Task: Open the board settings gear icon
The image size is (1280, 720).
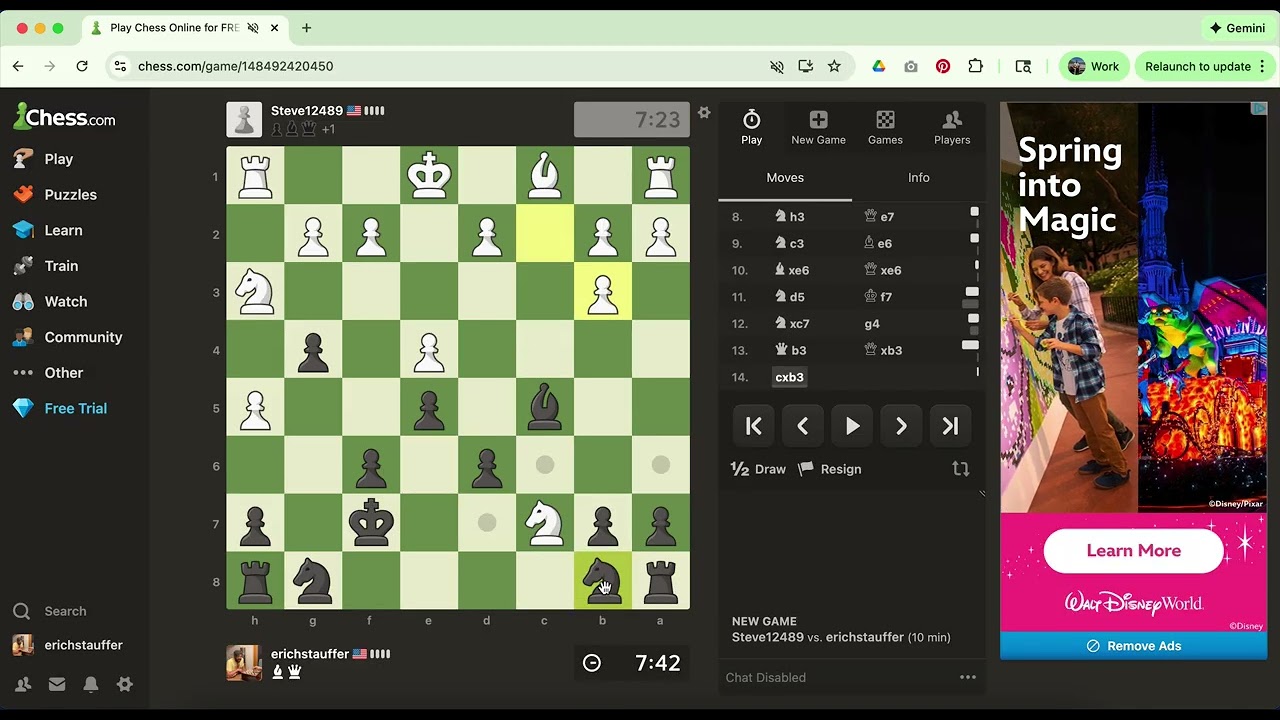Action: click(704, 113)
